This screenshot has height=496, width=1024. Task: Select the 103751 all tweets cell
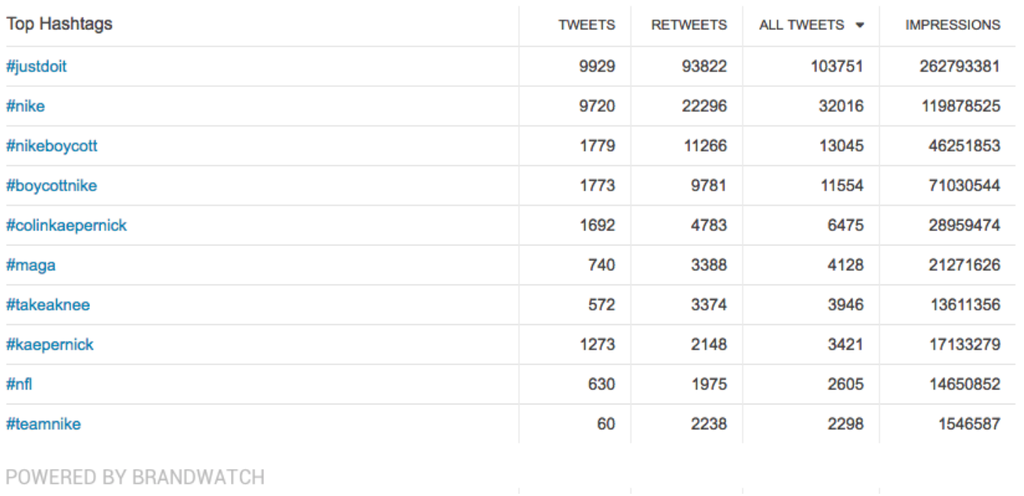837,66
